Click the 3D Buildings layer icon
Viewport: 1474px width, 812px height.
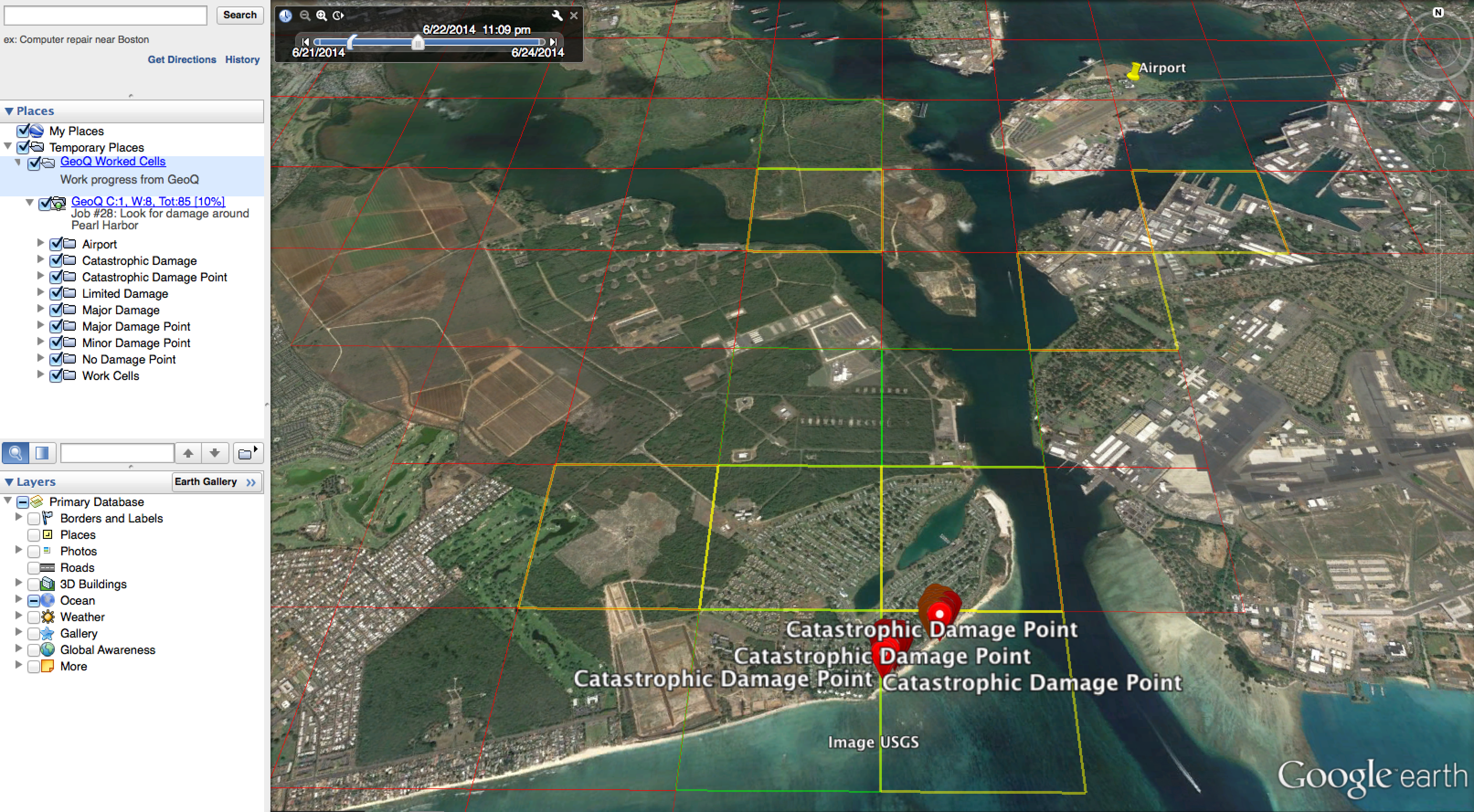48,584
